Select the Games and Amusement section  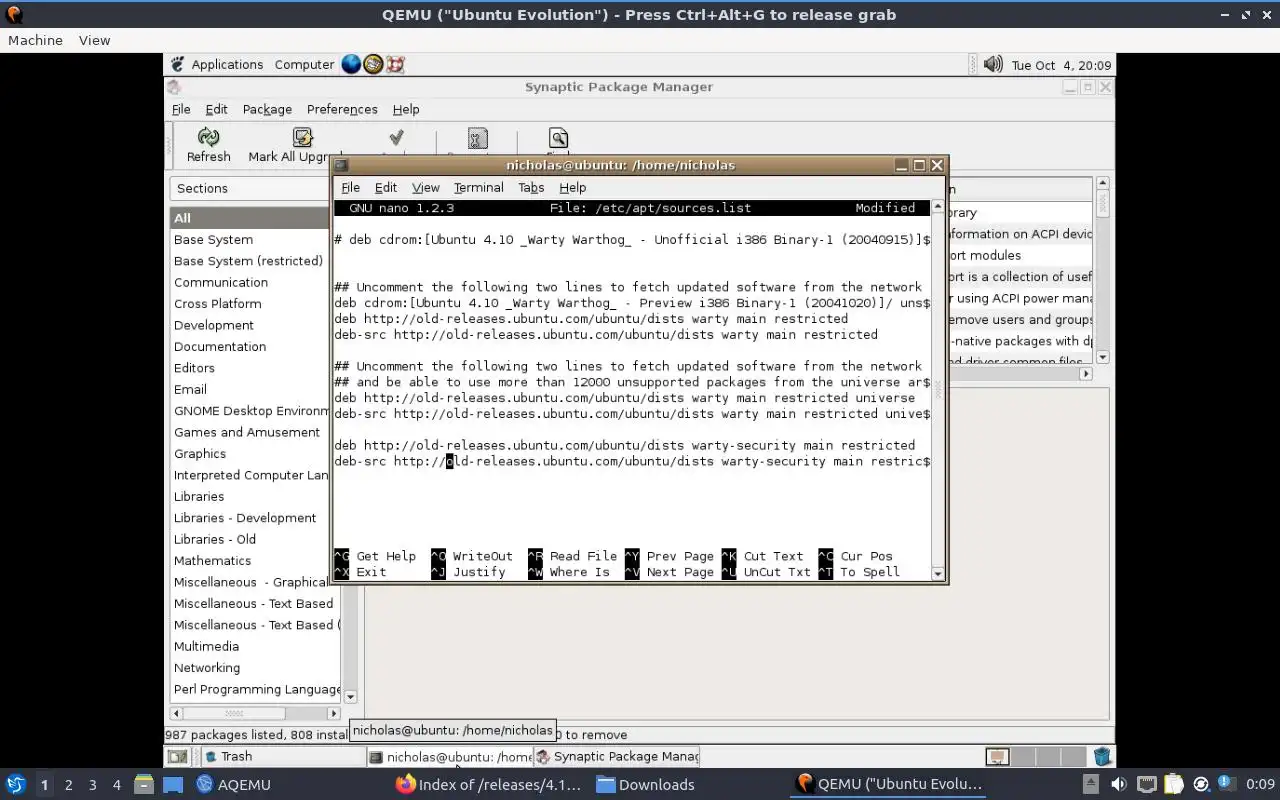tap(247, 432)
